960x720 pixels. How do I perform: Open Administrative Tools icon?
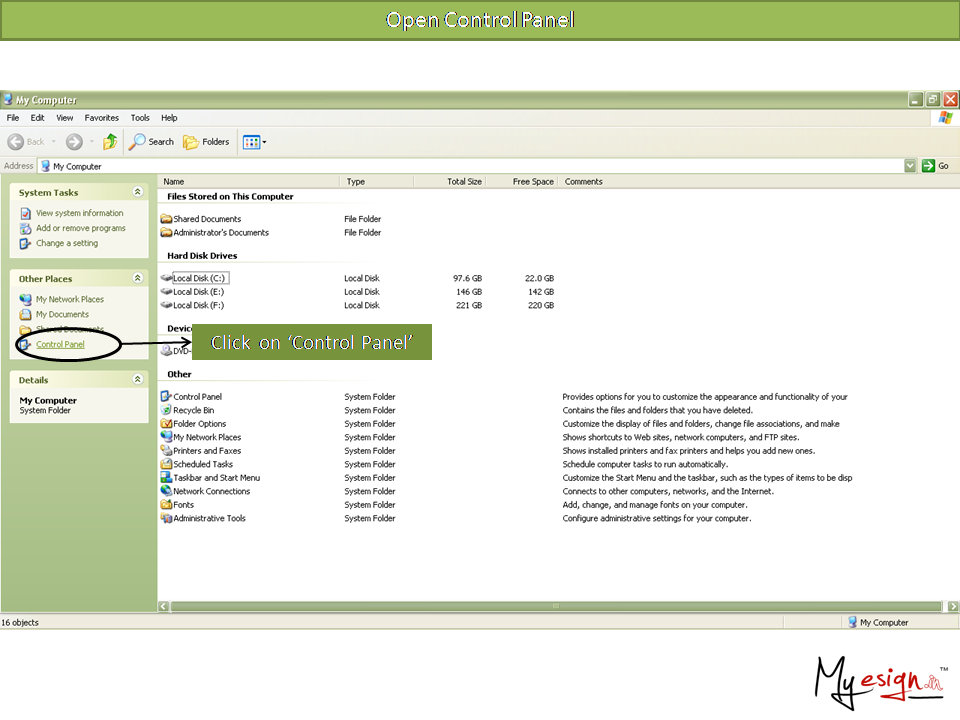[166, 518]
